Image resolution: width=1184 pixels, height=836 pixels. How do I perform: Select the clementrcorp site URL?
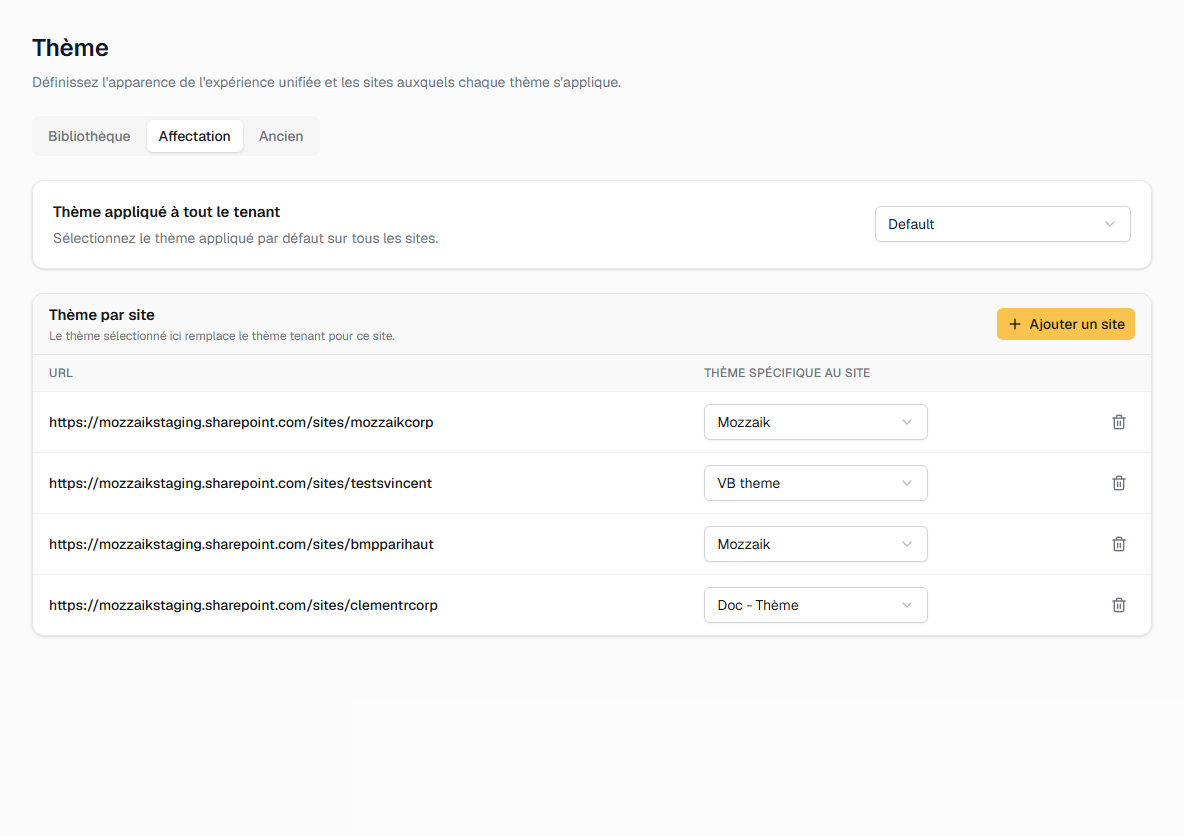pyautogui.click(x=243, y=605)
